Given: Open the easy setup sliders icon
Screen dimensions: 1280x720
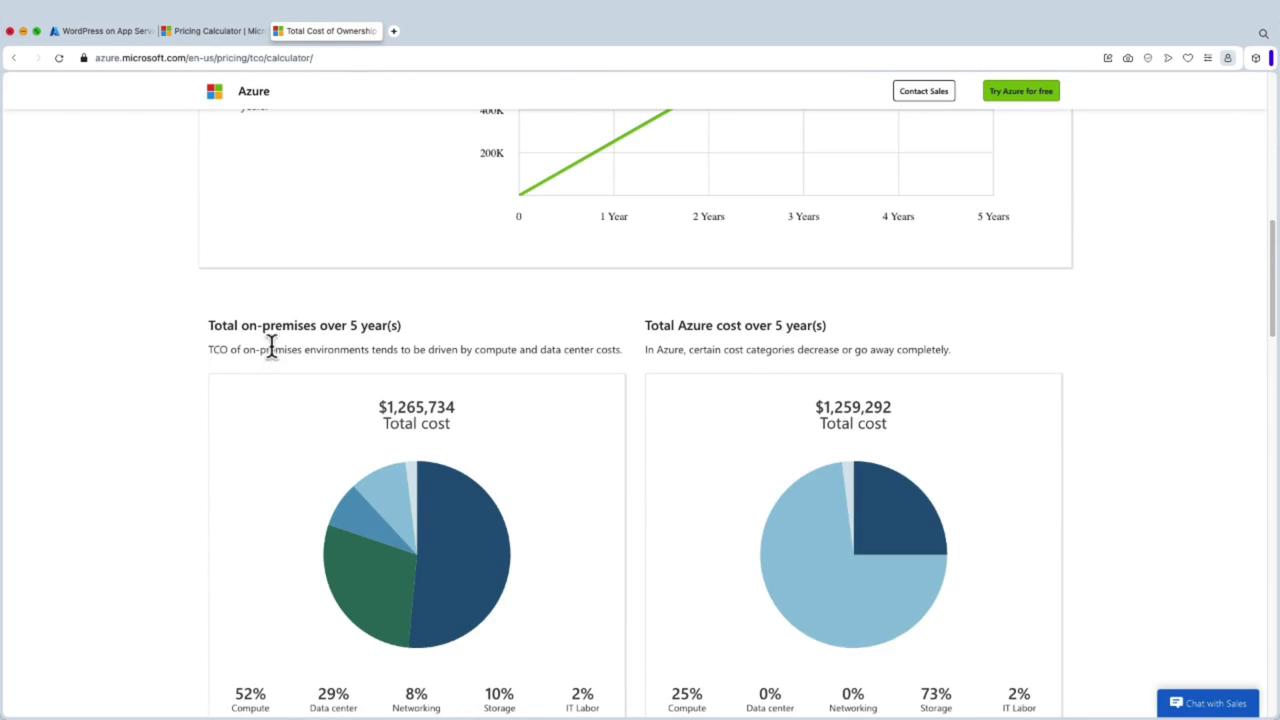Looking at the screenshot, I should coord(1208,58).
